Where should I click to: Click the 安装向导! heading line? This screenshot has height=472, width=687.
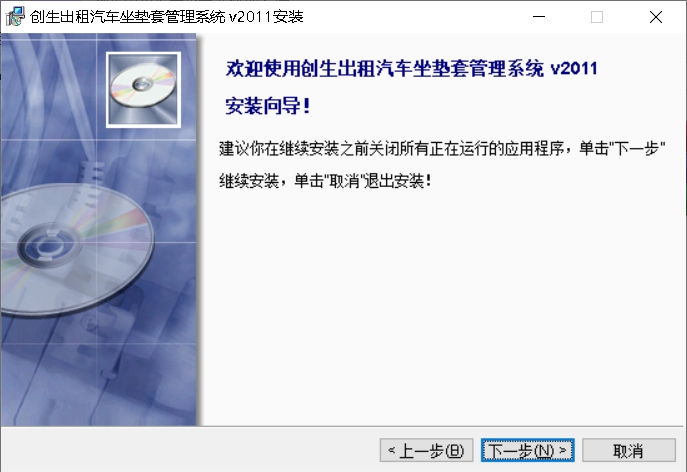point(268,106)
